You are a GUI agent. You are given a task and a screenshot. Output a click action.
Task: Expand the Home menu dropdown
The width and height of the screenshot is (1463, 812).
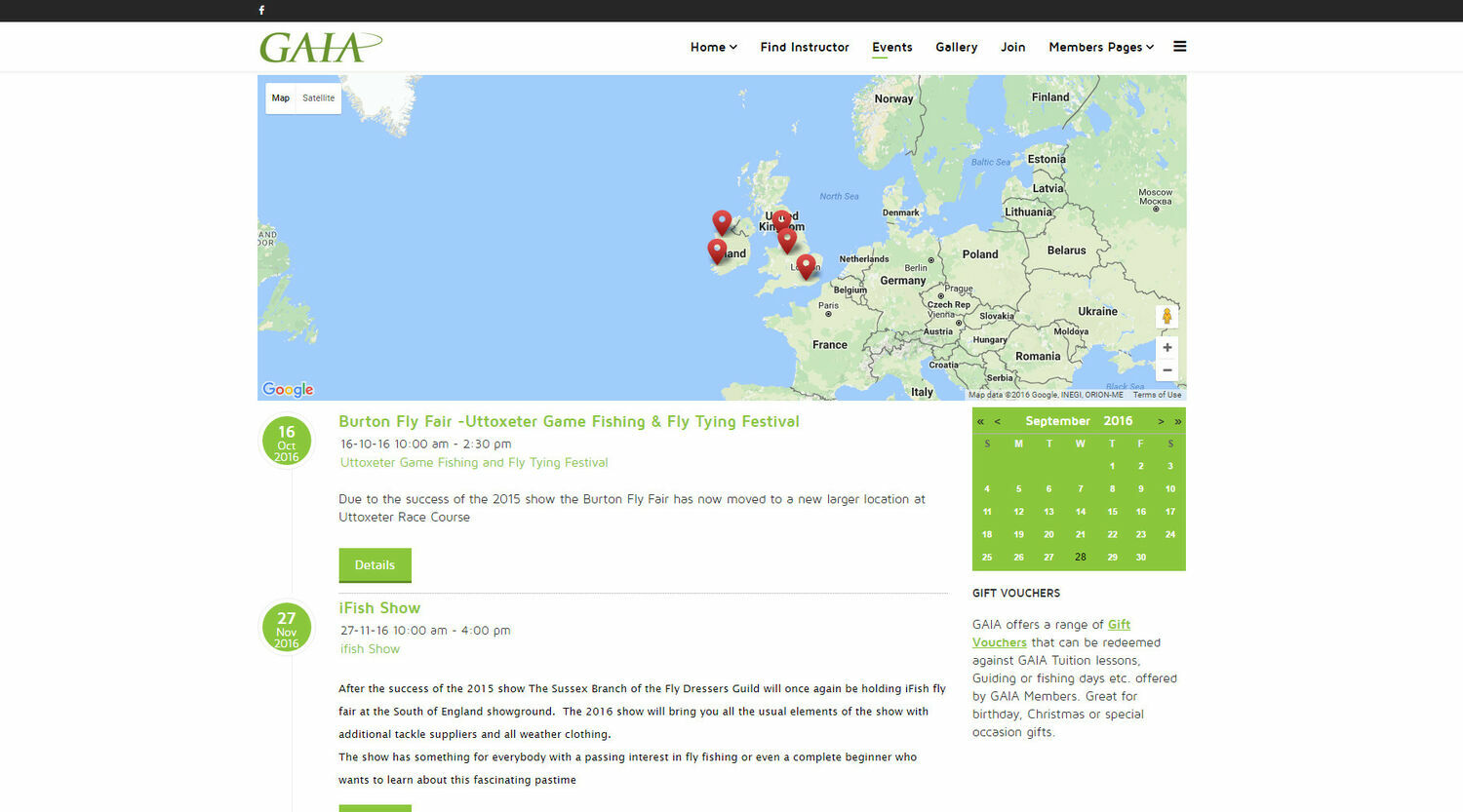pos(714,47)
